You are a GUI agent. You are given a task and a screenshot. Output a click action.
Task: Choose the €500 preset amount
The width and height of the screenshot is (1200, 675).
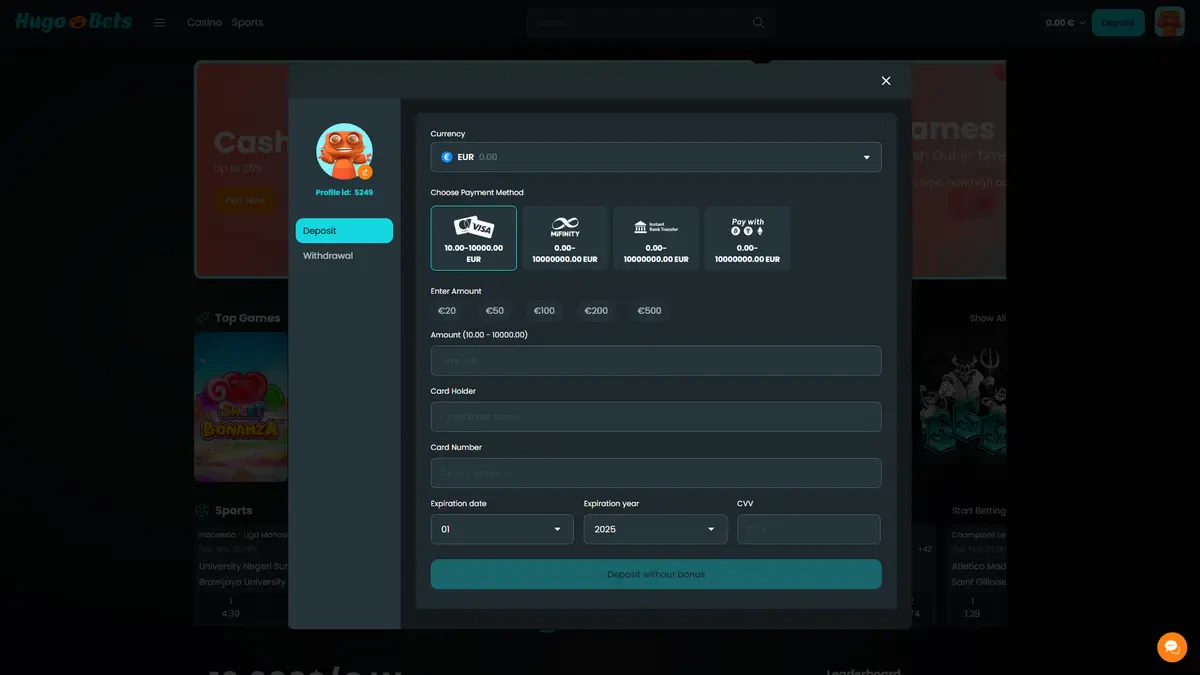pos(649,311)
